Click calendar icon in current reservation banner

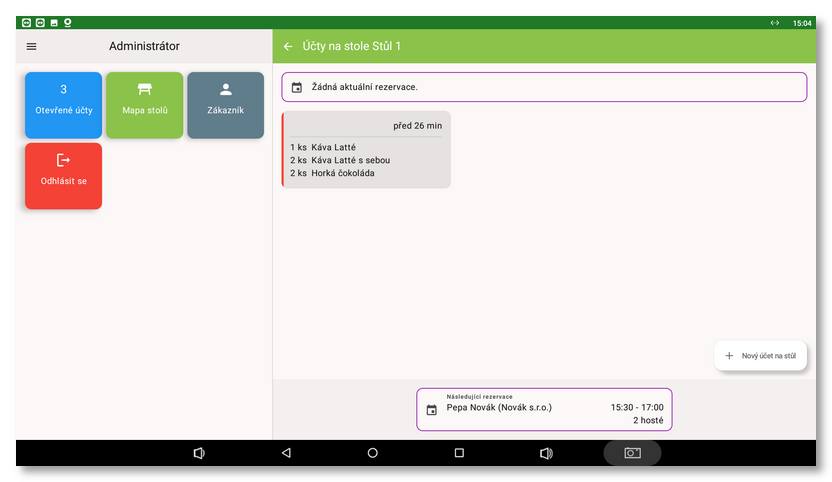tap(297, 88)
